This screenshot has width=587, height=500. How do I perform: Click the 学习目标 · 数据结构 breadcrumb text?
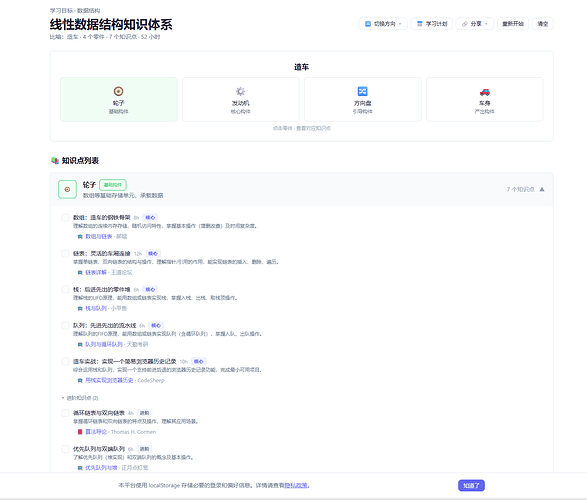tap(75, 10)
